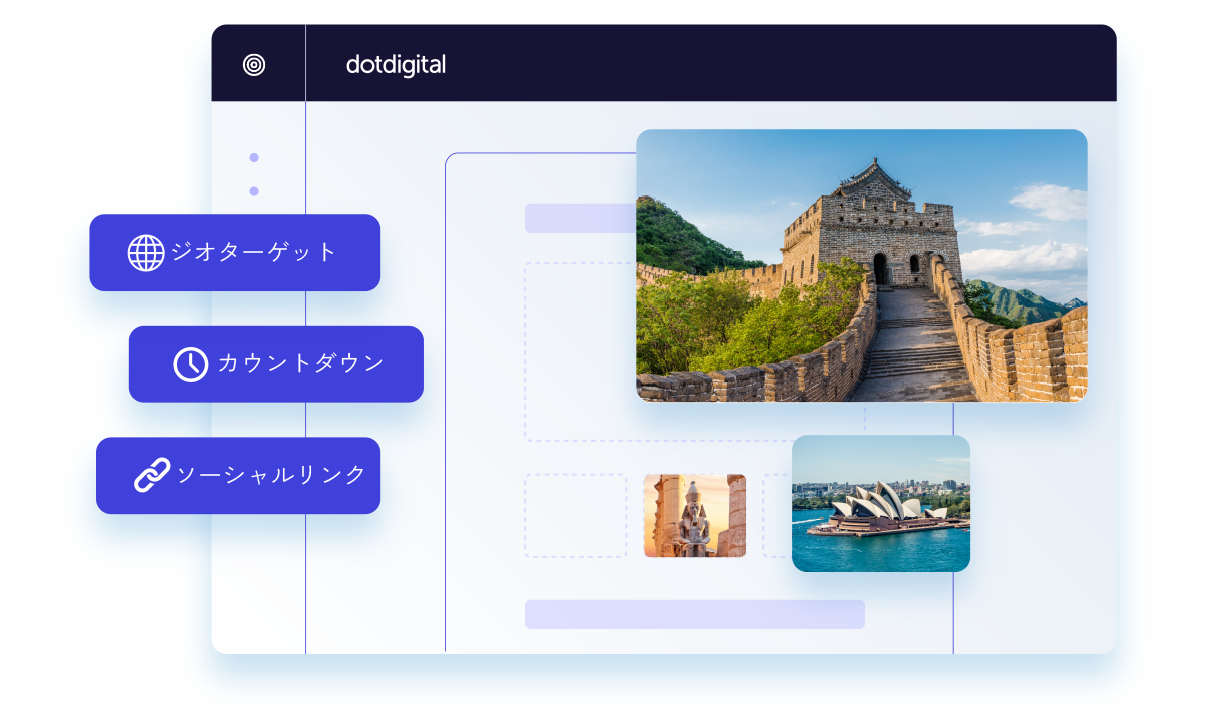Click the clock icon on カウントダウン
The height and width of the screenshot is (714, 1226).
pyautogui.click(x=190, y=364)
